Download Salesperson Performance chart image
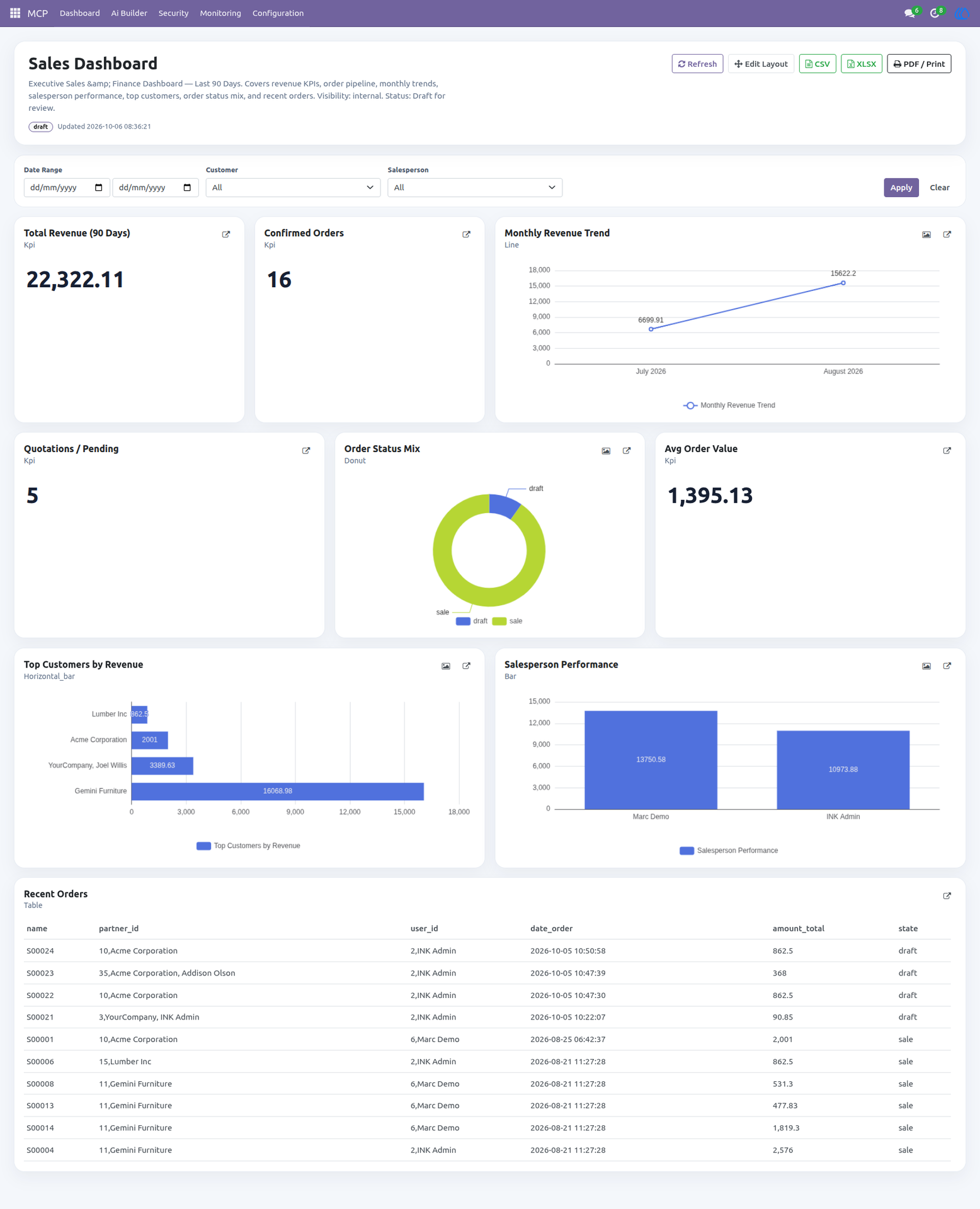This screenshot has width=980, height=1209. pyautogui.click(x=926, y=666)
